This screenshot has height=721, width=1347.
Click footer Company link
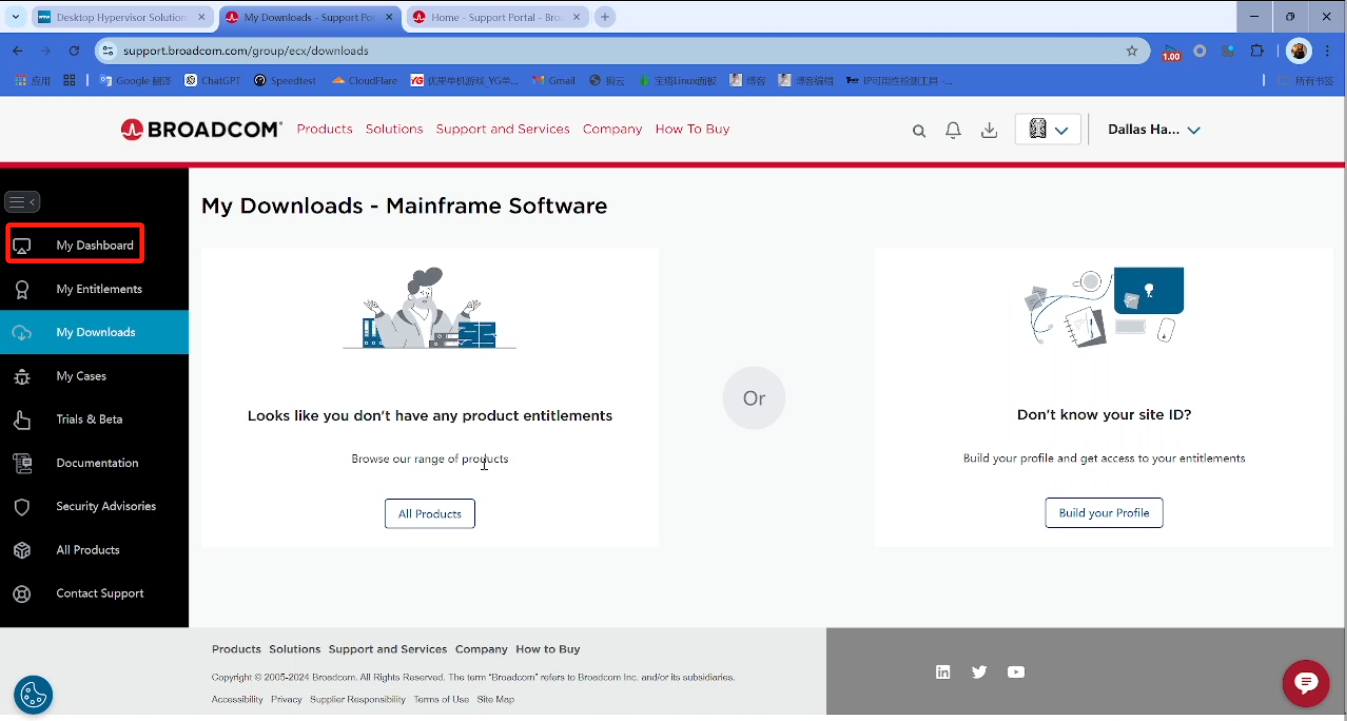coord(481,649)
